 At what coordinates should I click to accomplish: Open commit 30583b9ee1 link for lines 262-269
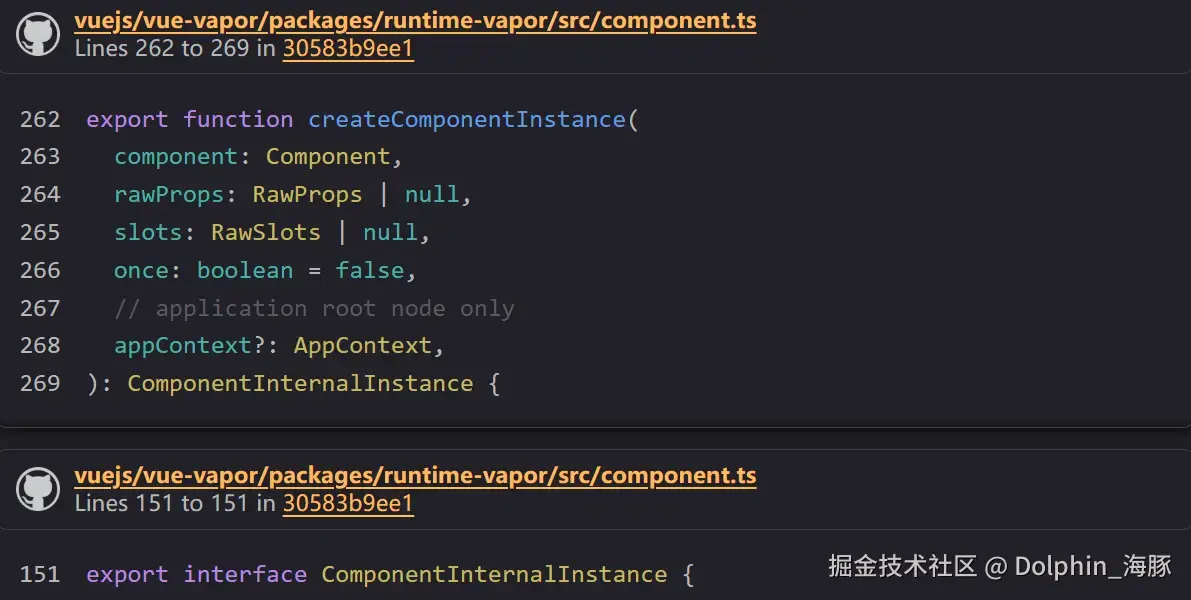[x=349, y=49]
